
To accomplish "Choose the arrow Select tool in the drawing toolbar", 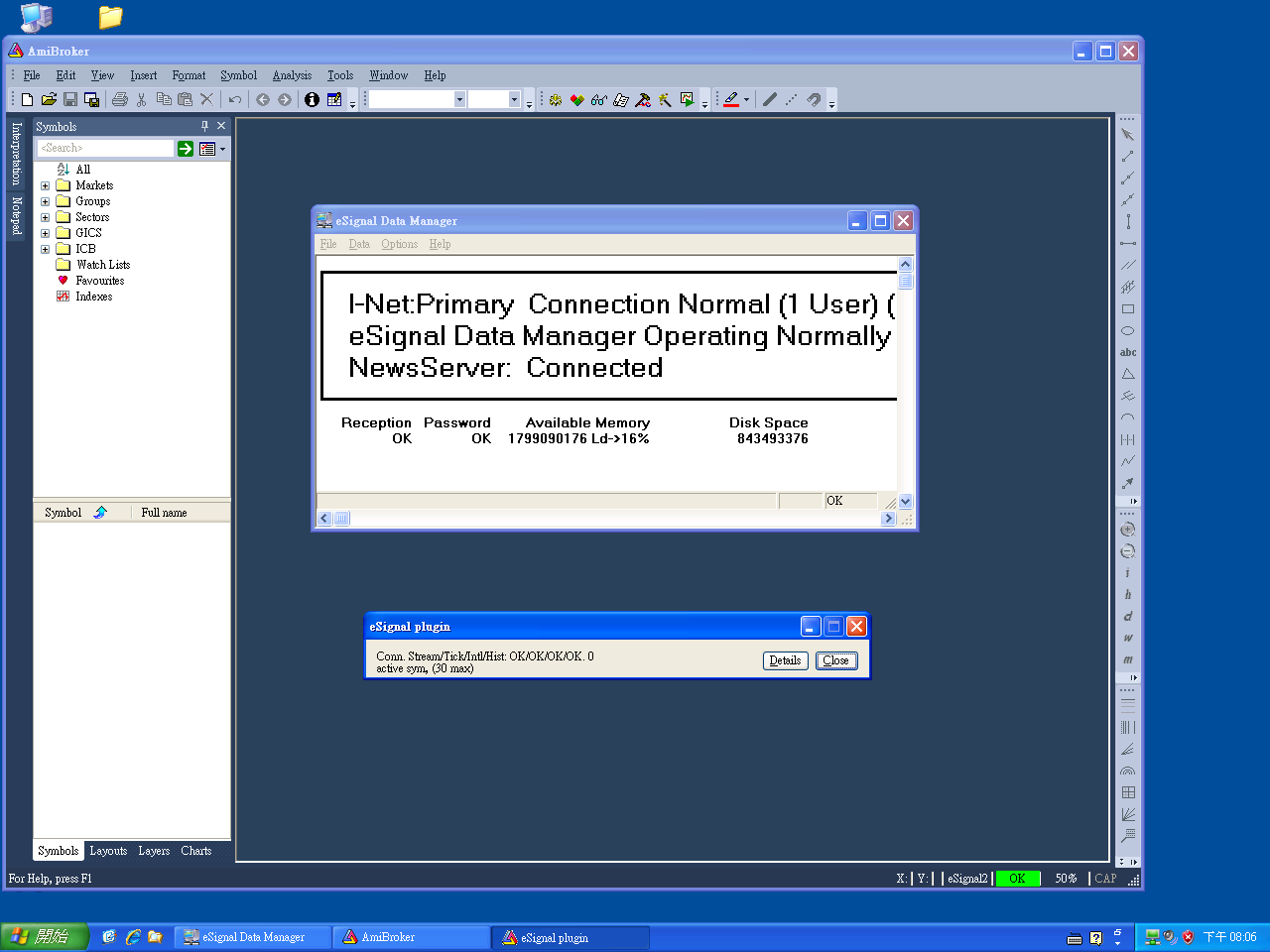I will pos(1128,135).
